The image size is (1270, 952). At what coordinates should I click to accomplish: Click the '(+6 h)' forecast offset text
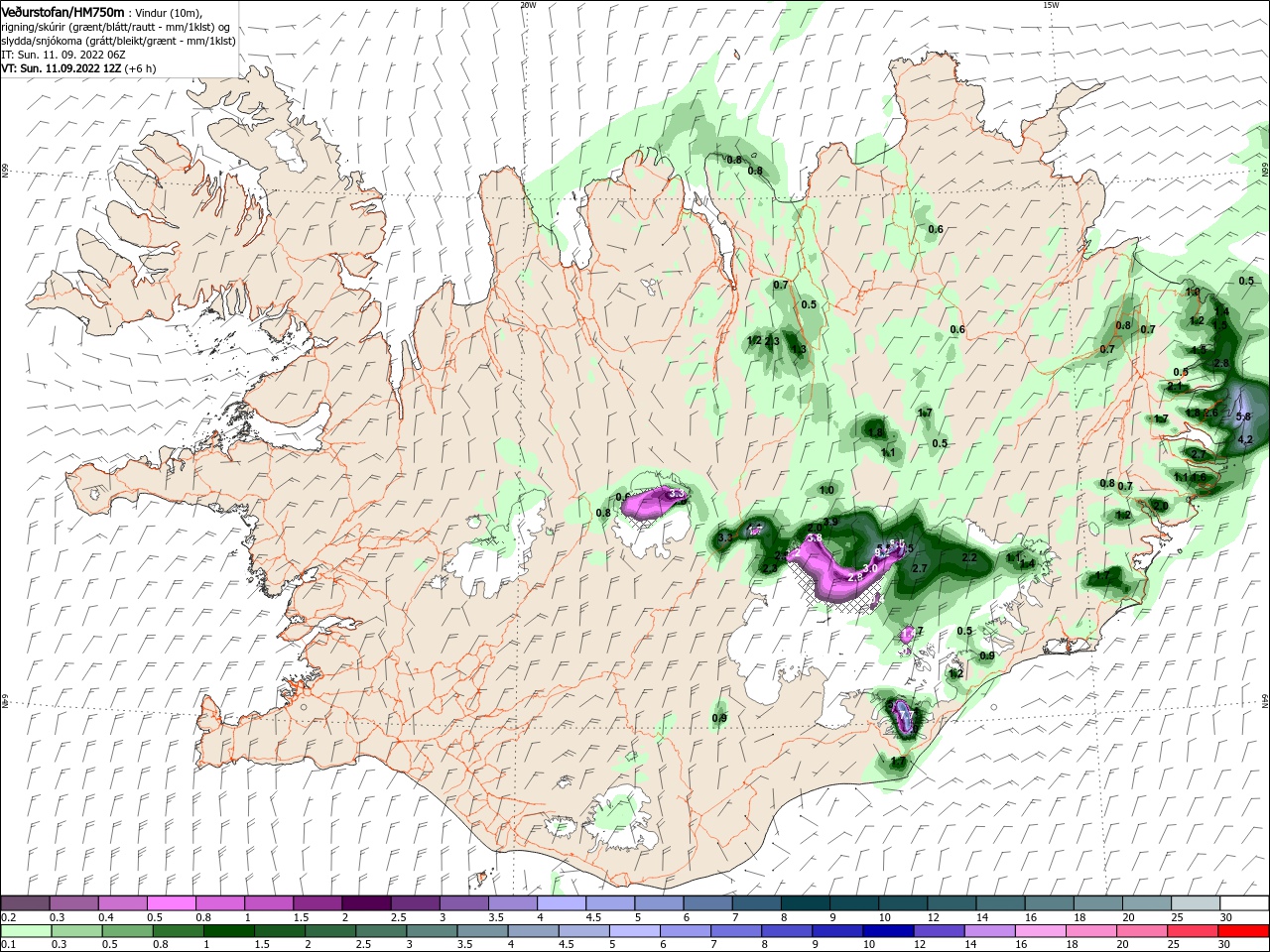(139, 68)
